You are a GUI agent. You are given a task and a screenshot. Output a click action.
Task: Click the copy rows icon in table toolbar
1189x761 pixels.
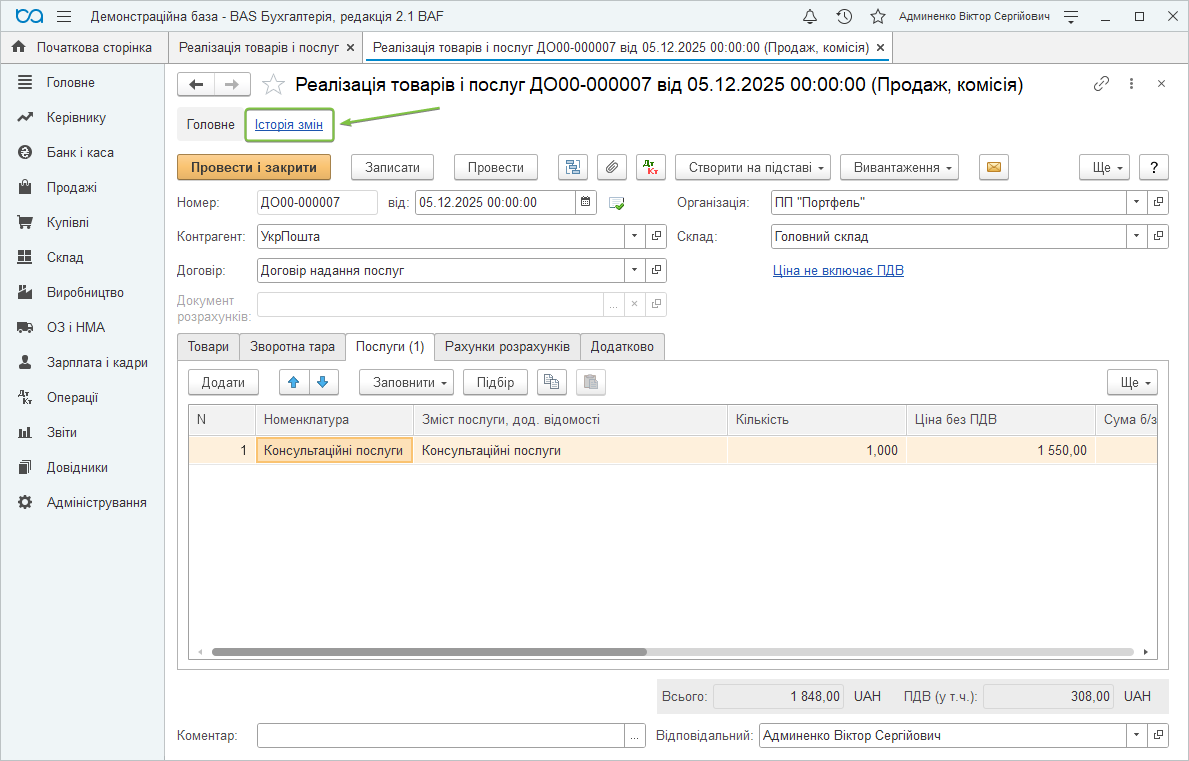tap(552, 382)
